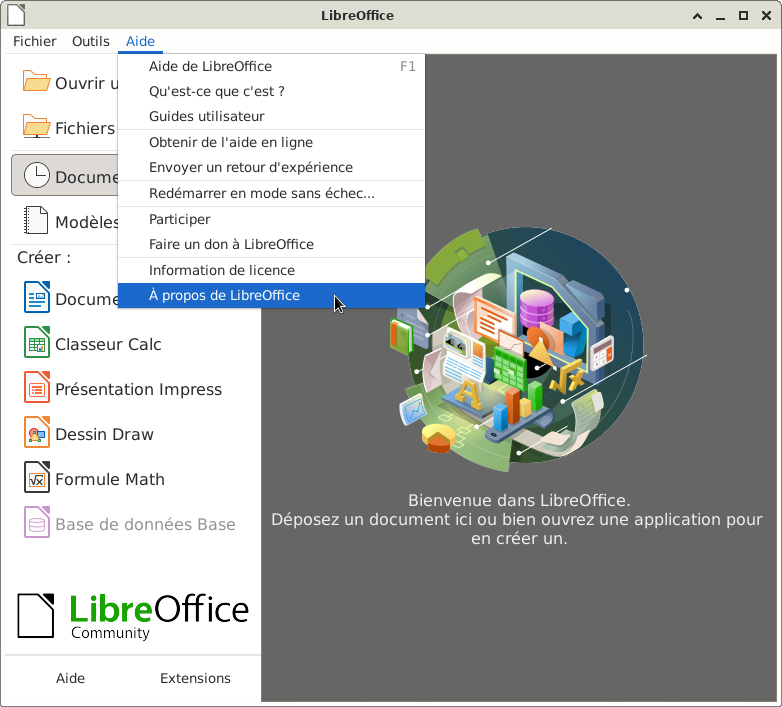
Task: Create a Classeur Calc spreadsheet
Action: (x=108, y=345)
